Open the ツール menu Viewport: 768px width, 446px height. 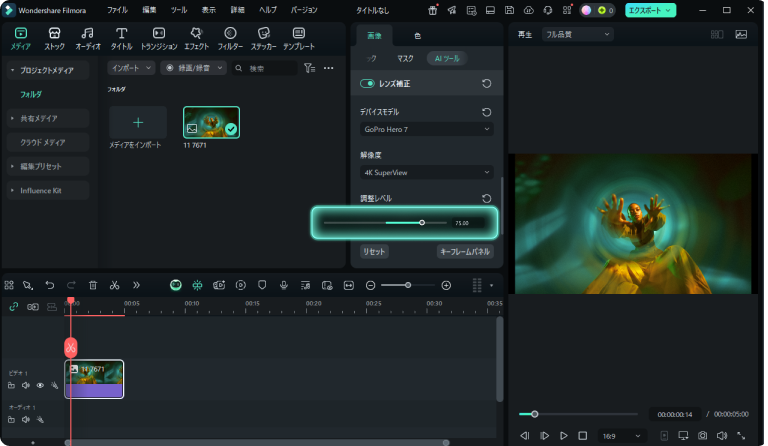click(x=179, y=10)
